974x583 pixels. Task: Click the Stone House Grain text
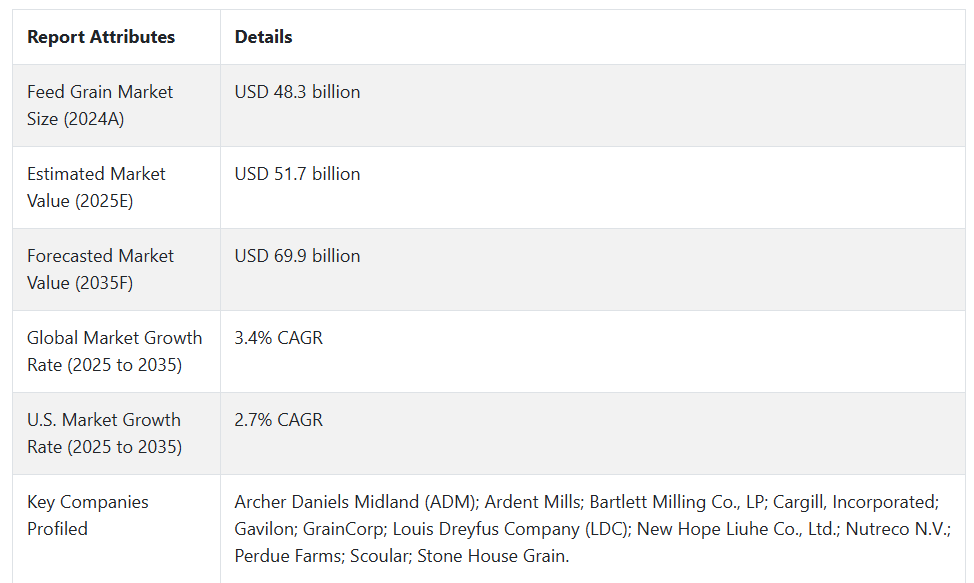(492, 556)
